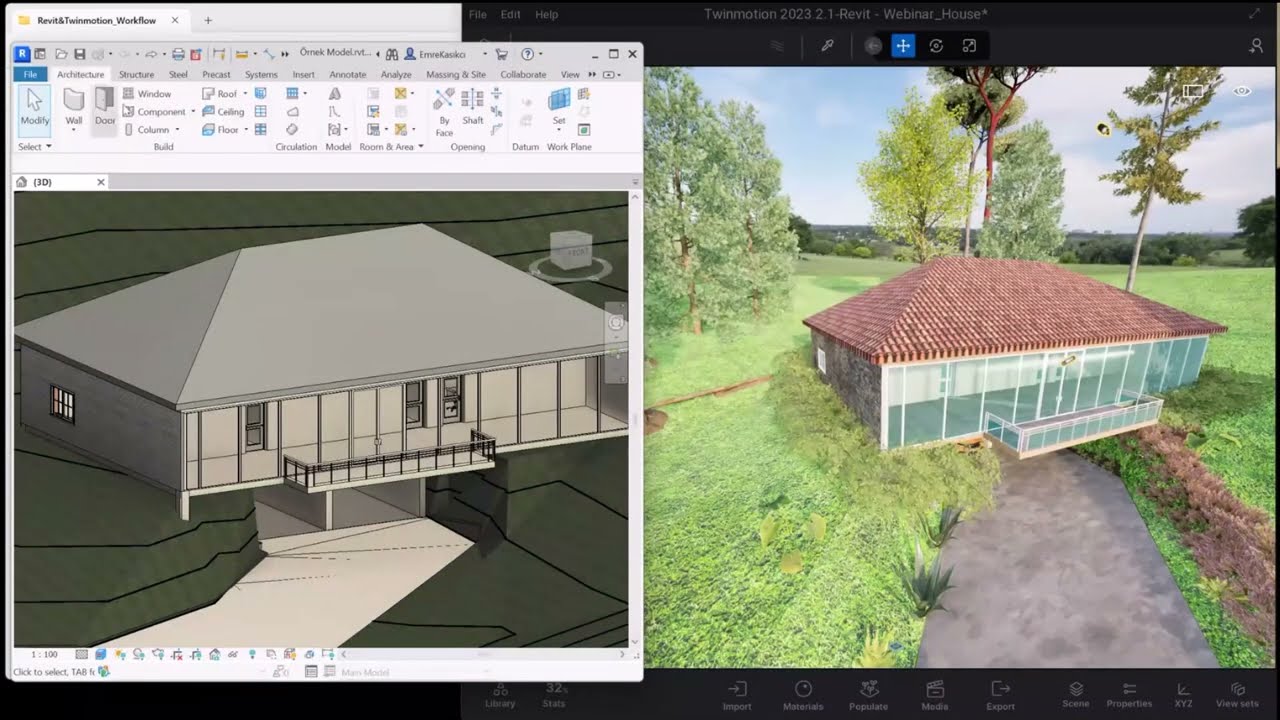Select the scale gizmo in Twinmotion toolbar
The image size is (1280, 720).
click(x=969, y=46)
